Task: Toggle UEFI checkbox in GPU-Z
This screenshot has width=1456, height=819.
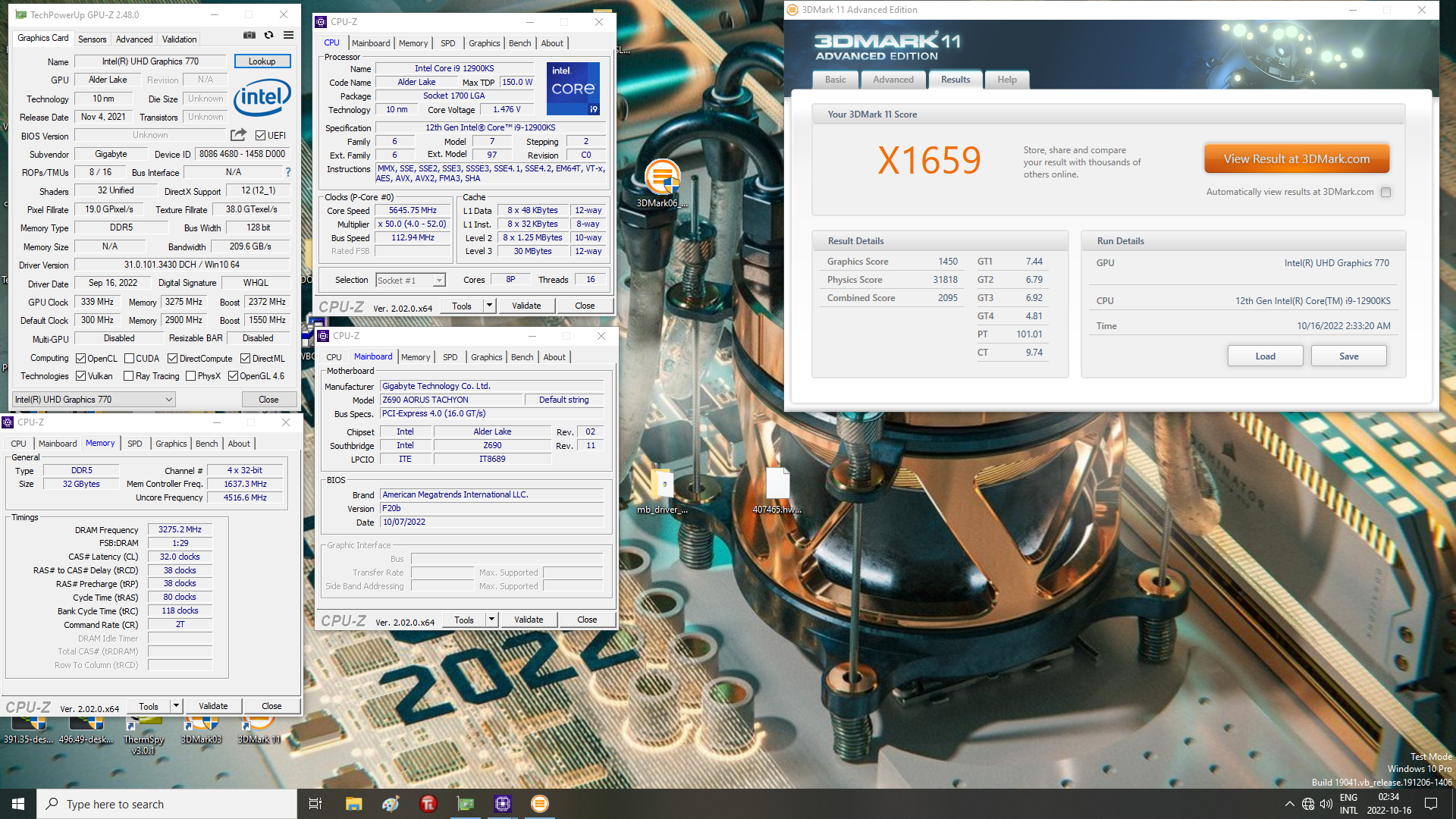Action: click(x=260, y=135)
